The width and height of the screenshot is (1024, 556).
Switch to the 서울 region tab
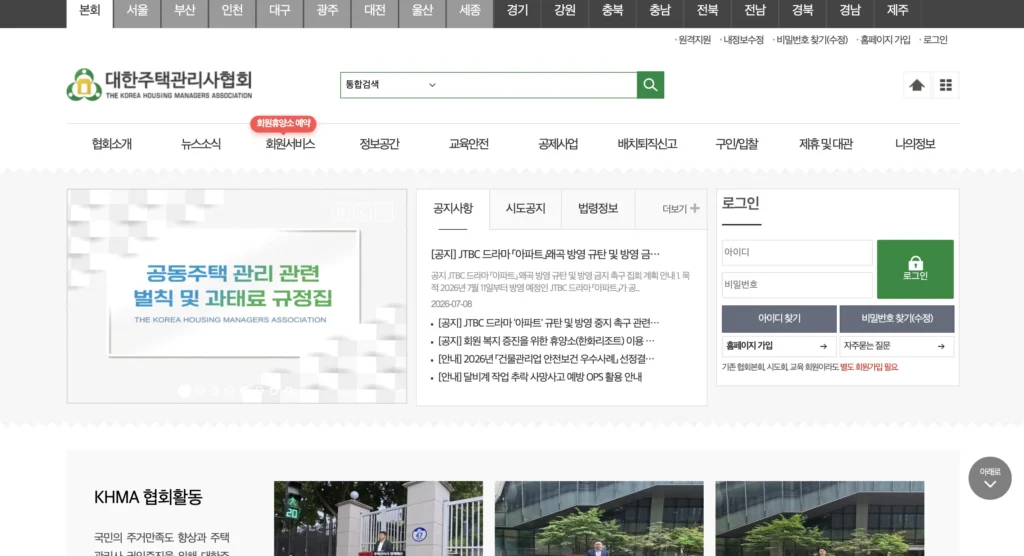[137, 12]
